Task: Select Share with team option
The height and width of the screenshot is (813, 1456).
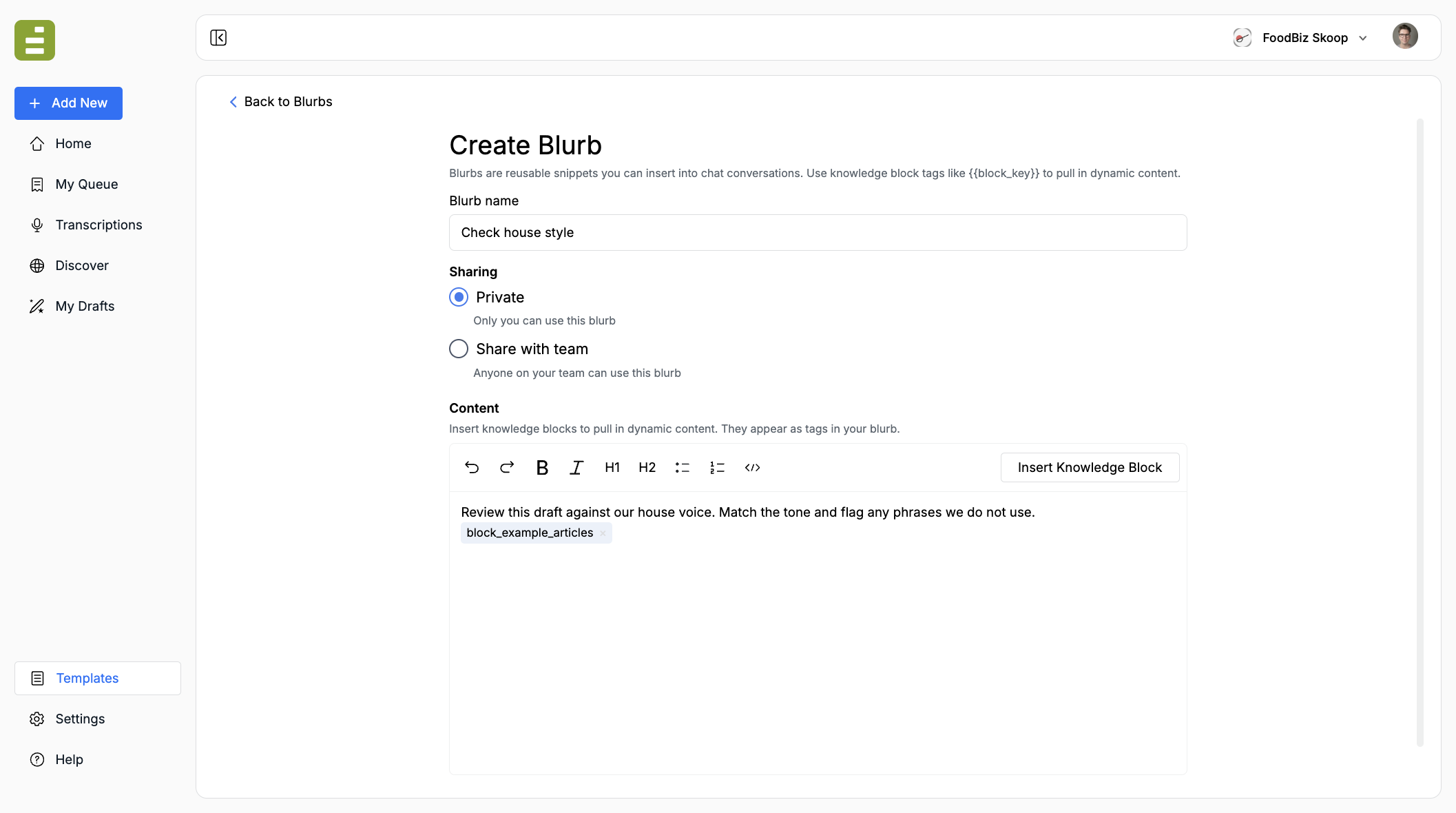Action: coord(459,349)
